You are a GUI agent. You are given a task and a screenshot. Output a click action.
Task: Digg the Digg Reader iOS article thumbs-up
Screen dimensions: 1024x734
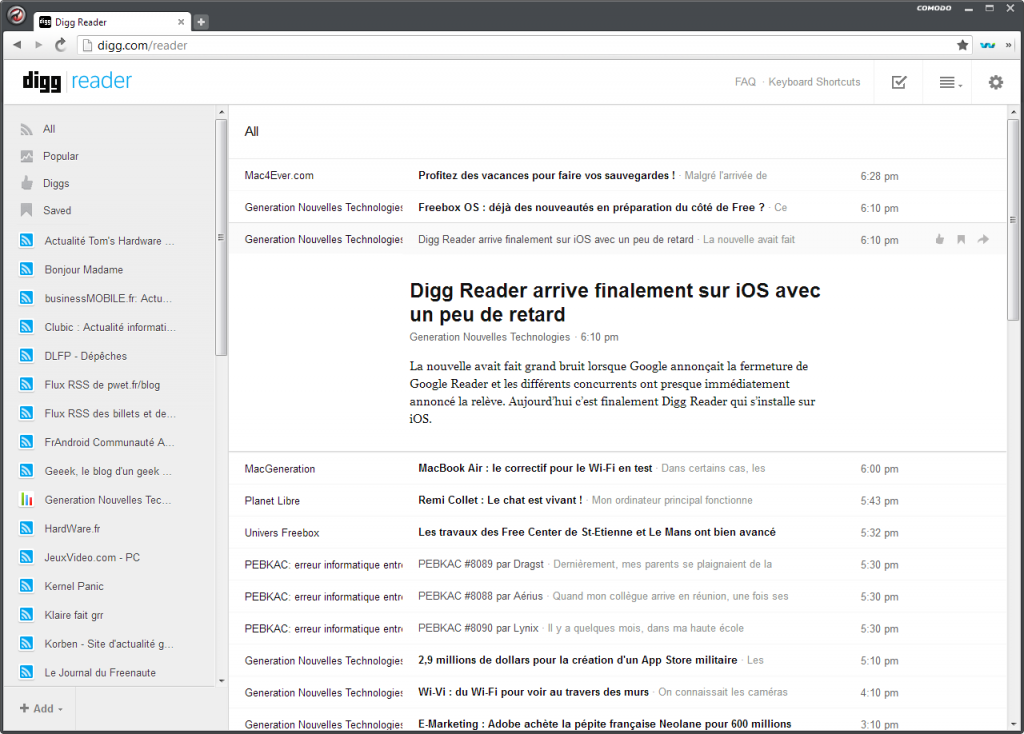(x=940, y=240)
